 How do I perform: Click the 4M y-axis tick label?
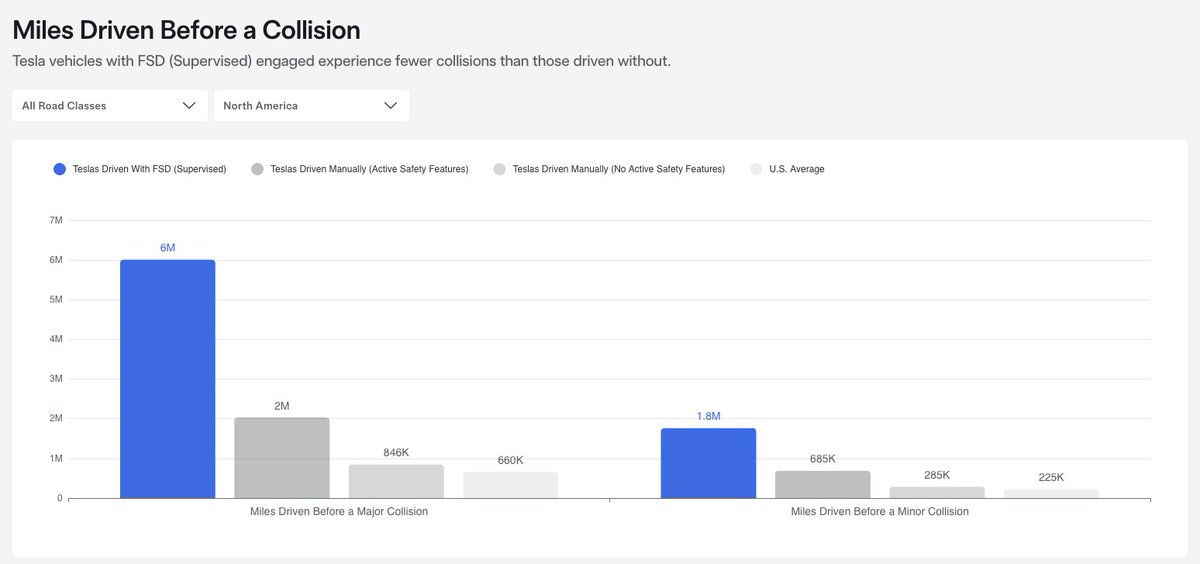pyautogui.click(x=55, y=339)
